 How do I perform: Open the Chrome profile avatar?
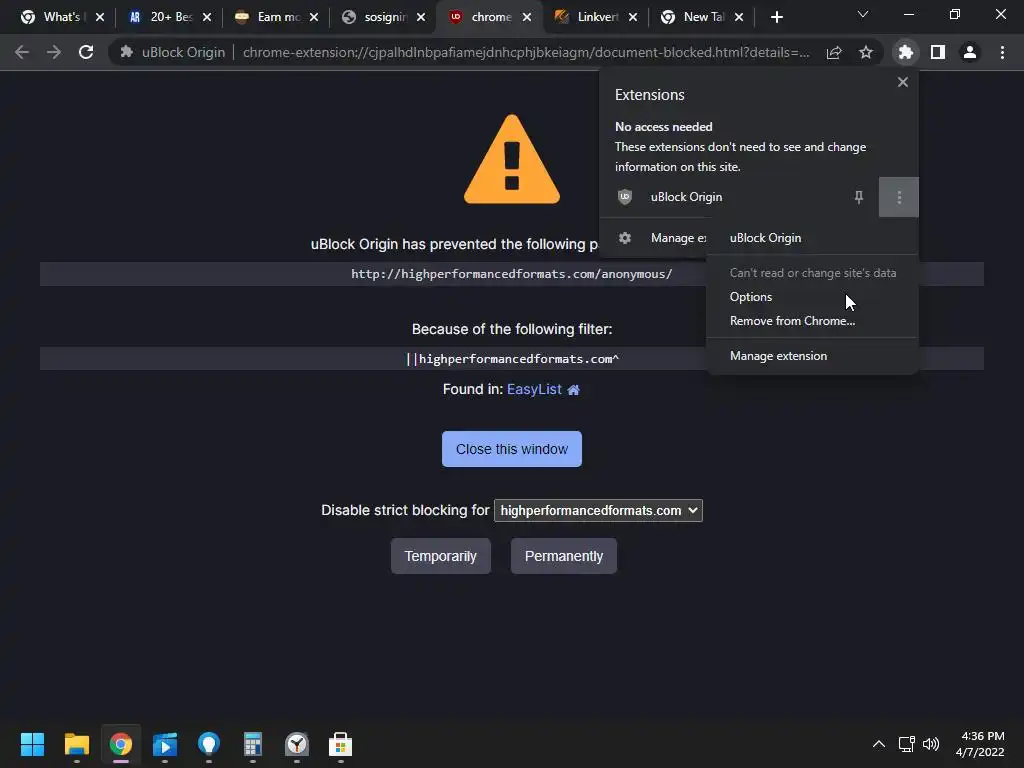970,52
